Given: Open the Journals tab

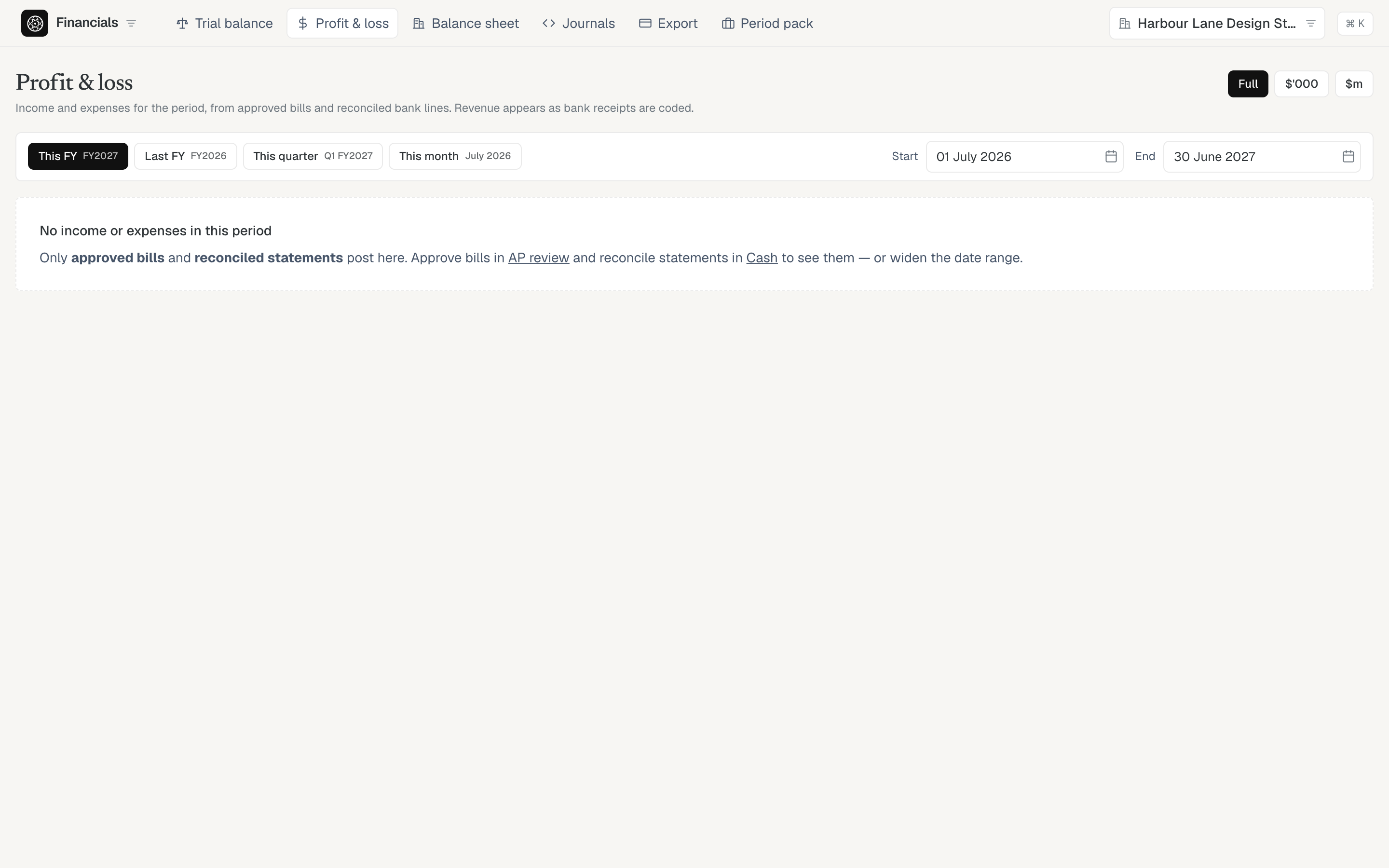Looking at the screenshot, I should tap(579, 24).
